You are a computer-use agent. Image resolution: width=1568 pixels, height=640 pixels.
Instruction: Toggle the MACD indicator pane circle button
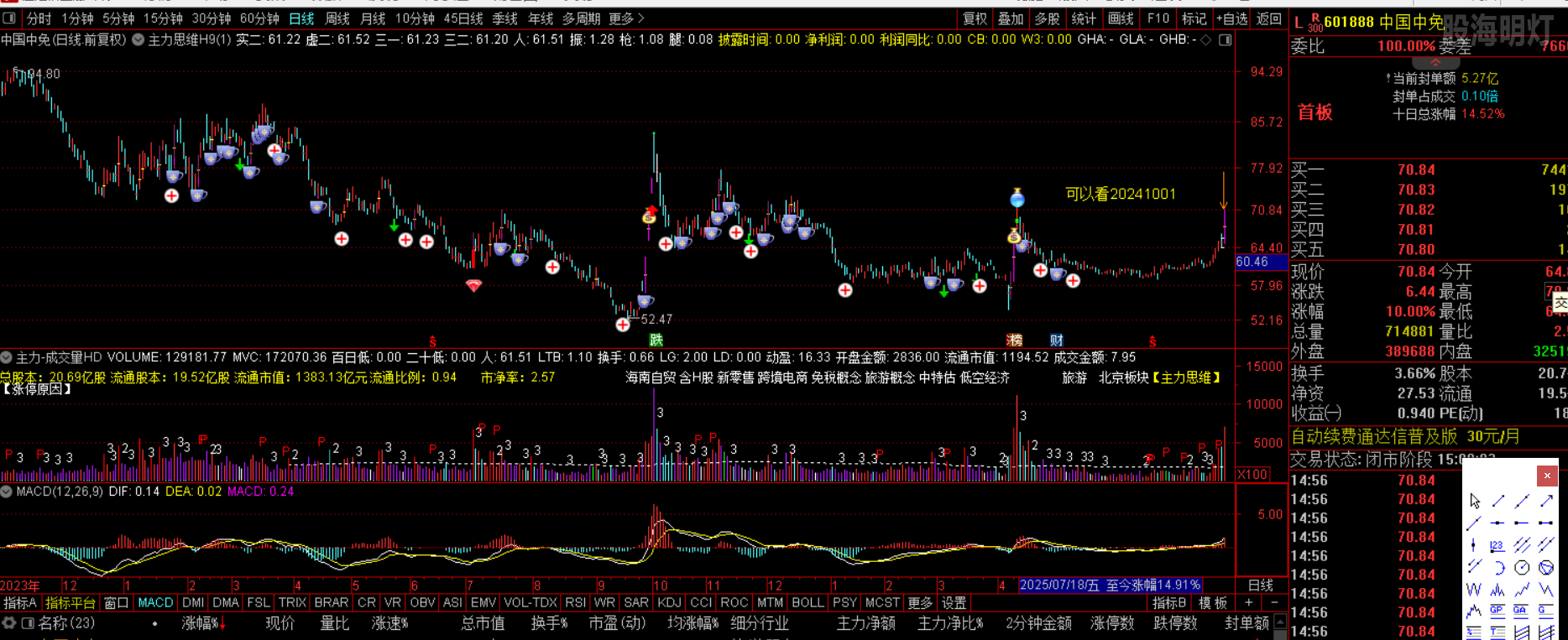coord(7,492)
